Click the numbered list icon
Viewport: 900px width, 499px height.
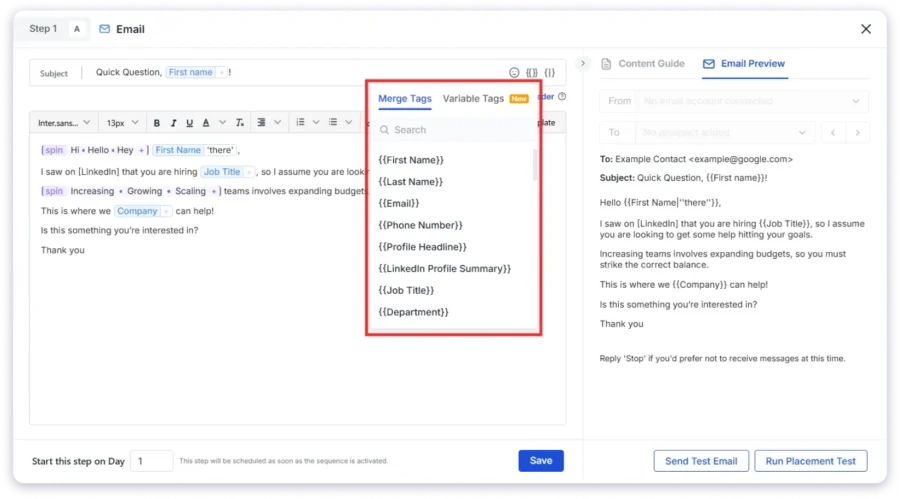click(x=300, y=122)
